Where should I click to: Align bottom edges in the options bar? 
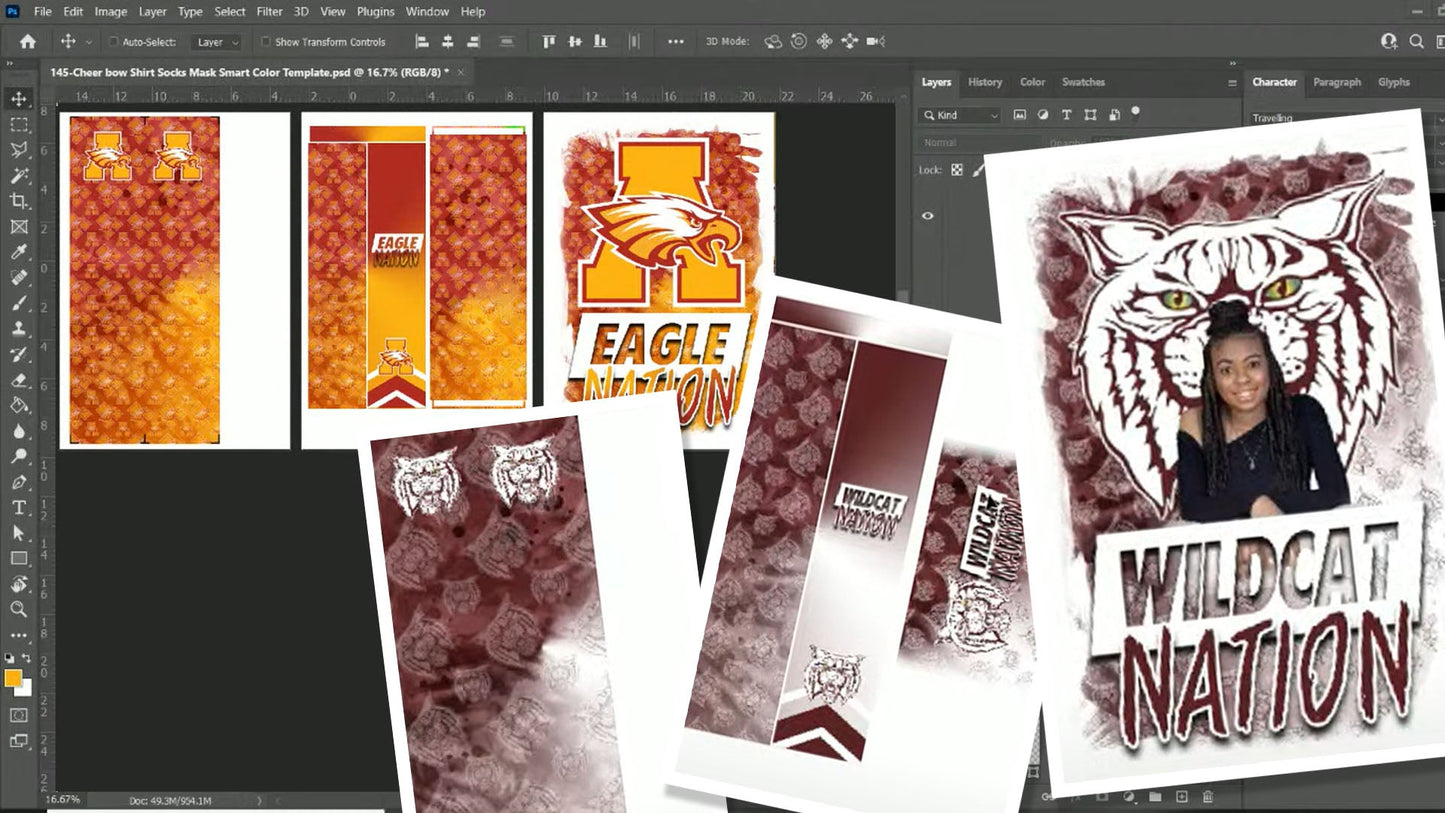tap(600, 42)
